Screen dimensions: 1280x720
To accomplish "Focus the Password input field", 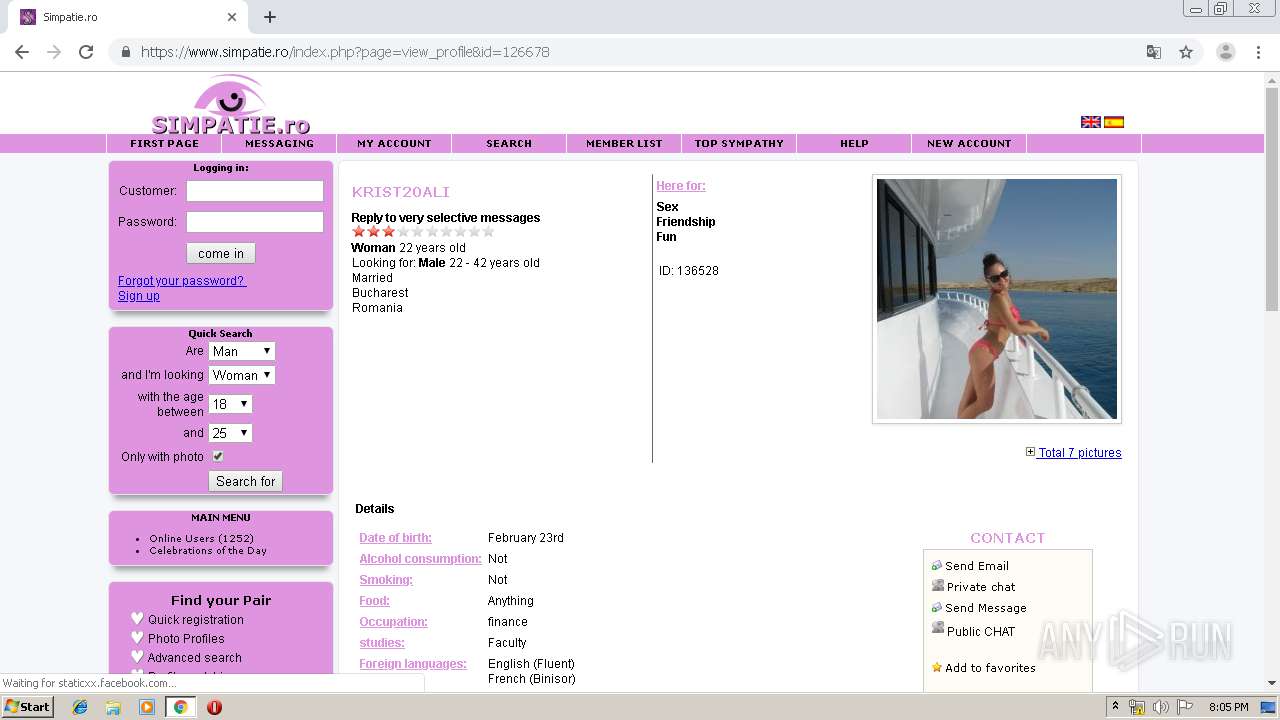I will (x=255, y=222).
